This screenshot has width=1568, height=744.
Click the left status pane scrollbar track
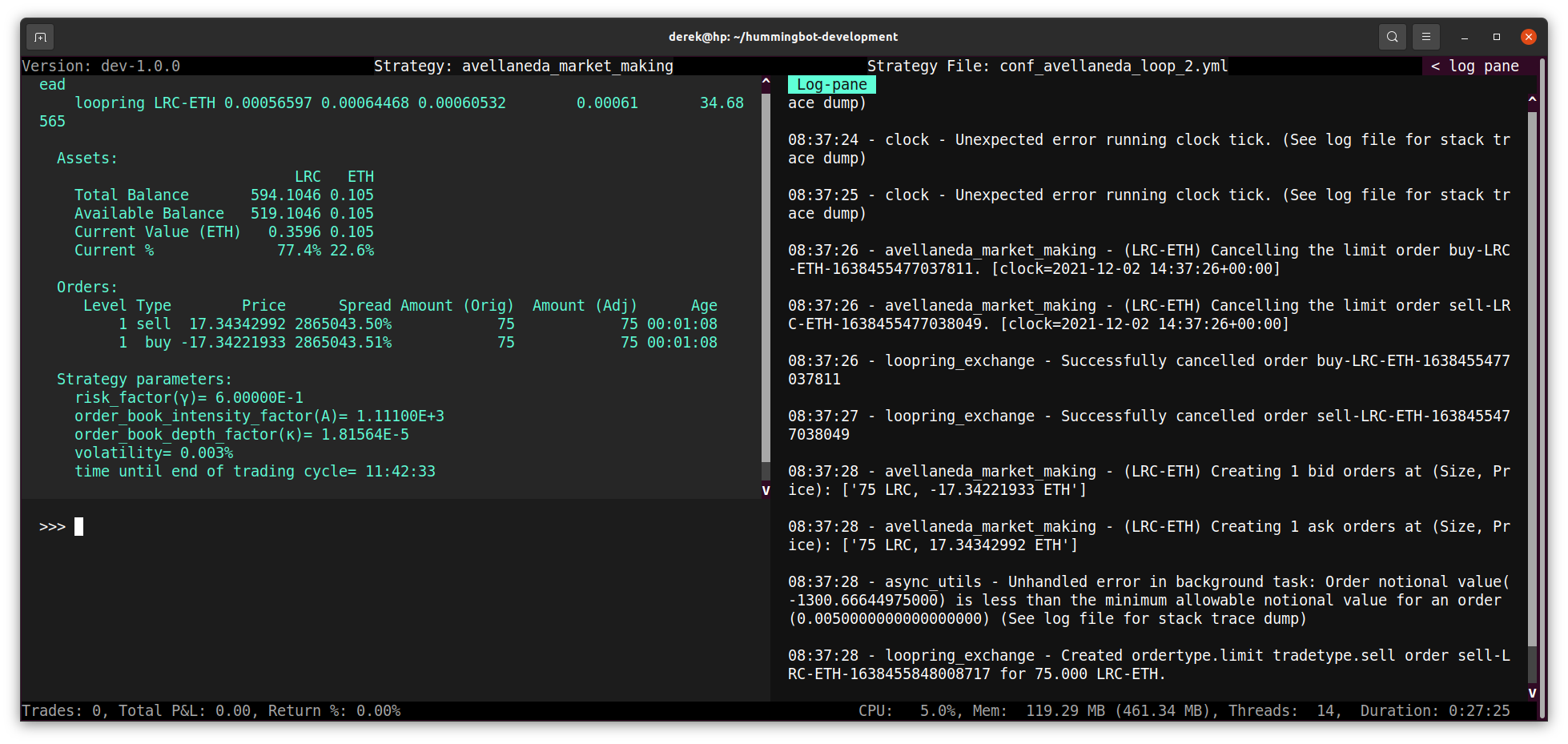766,280
